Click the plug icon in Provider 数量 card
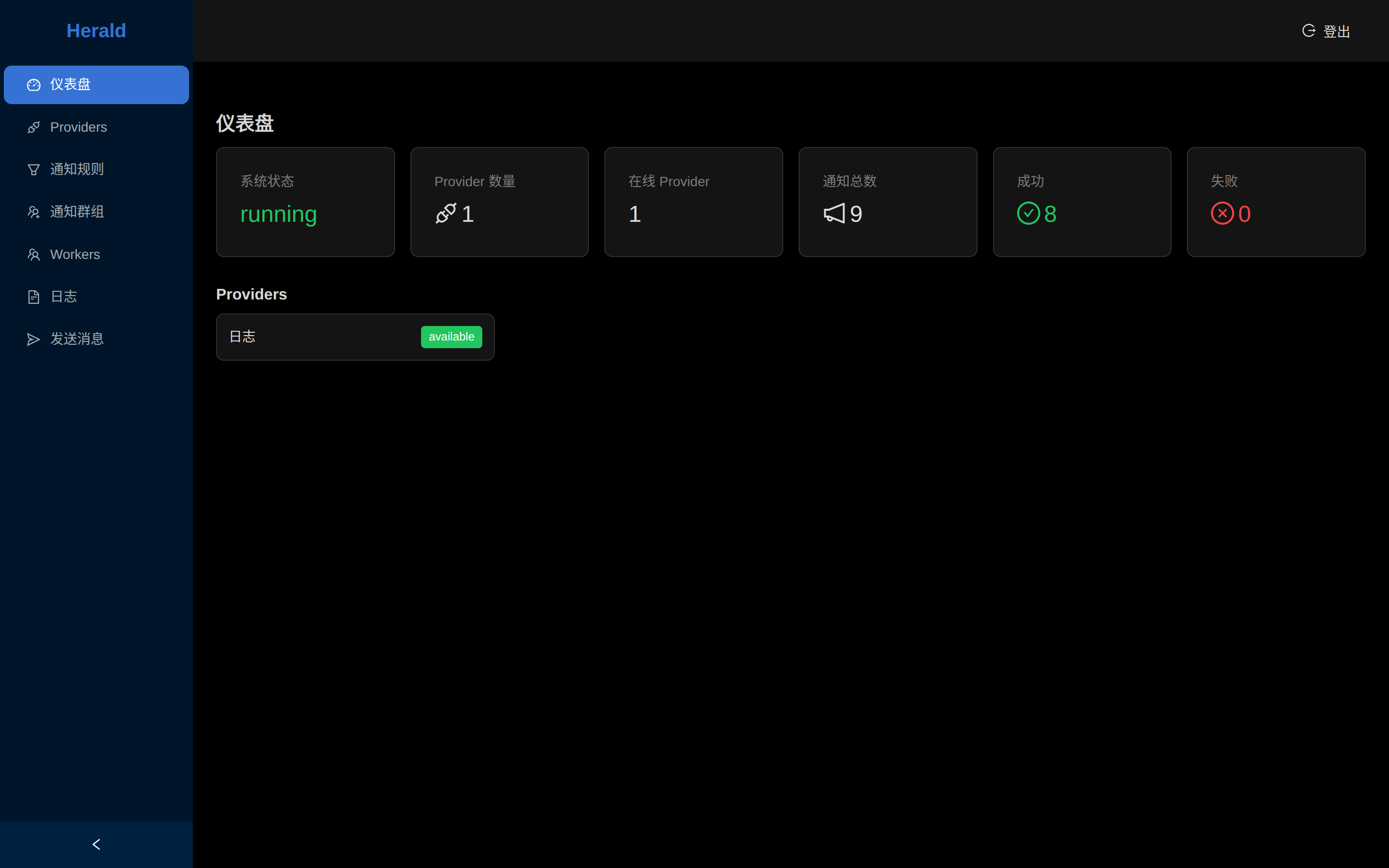The width and height of the screenshot is (1389, 868). [446, 214]
